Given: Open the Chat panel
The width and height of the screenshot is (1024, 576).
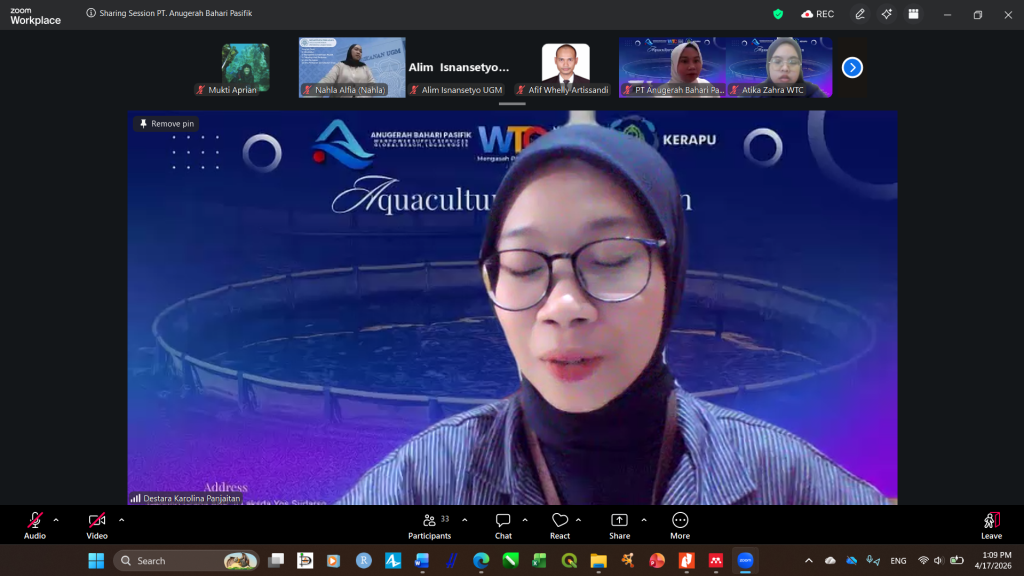Looking at the screenshot, I should pos(503,525).
